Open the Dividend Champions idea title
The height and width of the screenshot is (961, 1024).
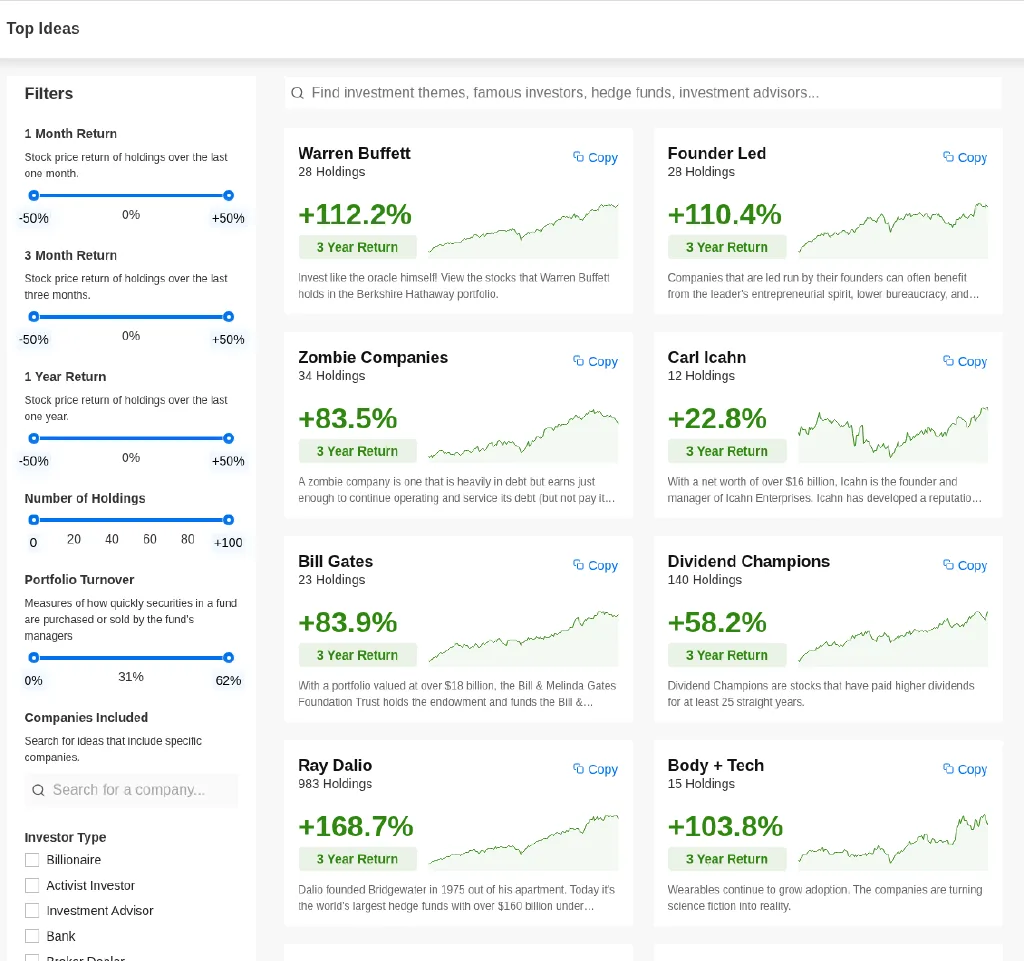click(x=748, y=561)
